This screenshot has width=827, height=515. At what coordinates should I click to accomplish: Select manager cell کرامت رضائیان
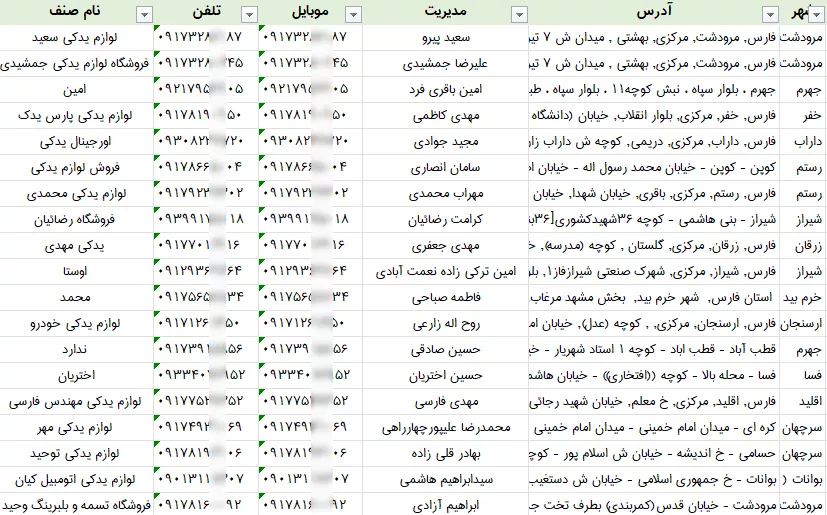click(446, 219)
